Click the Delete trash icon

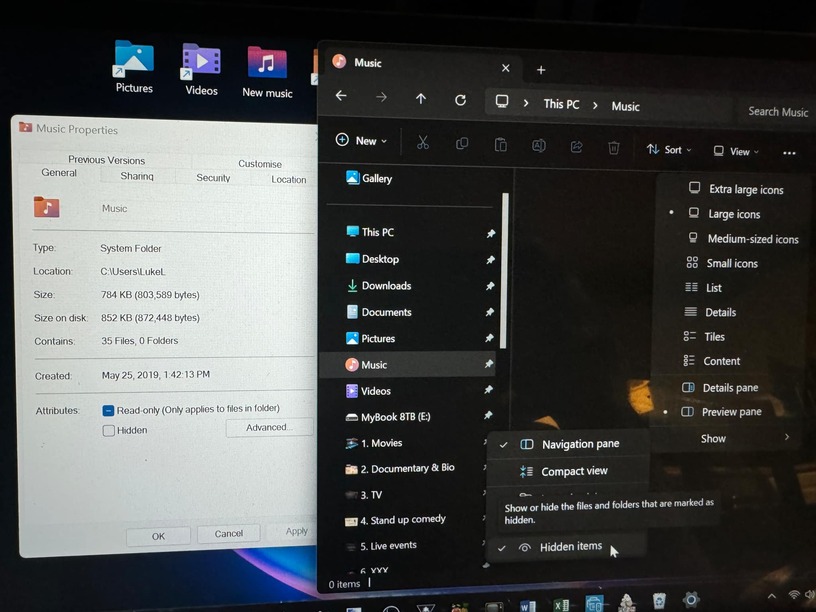point(614,148)
